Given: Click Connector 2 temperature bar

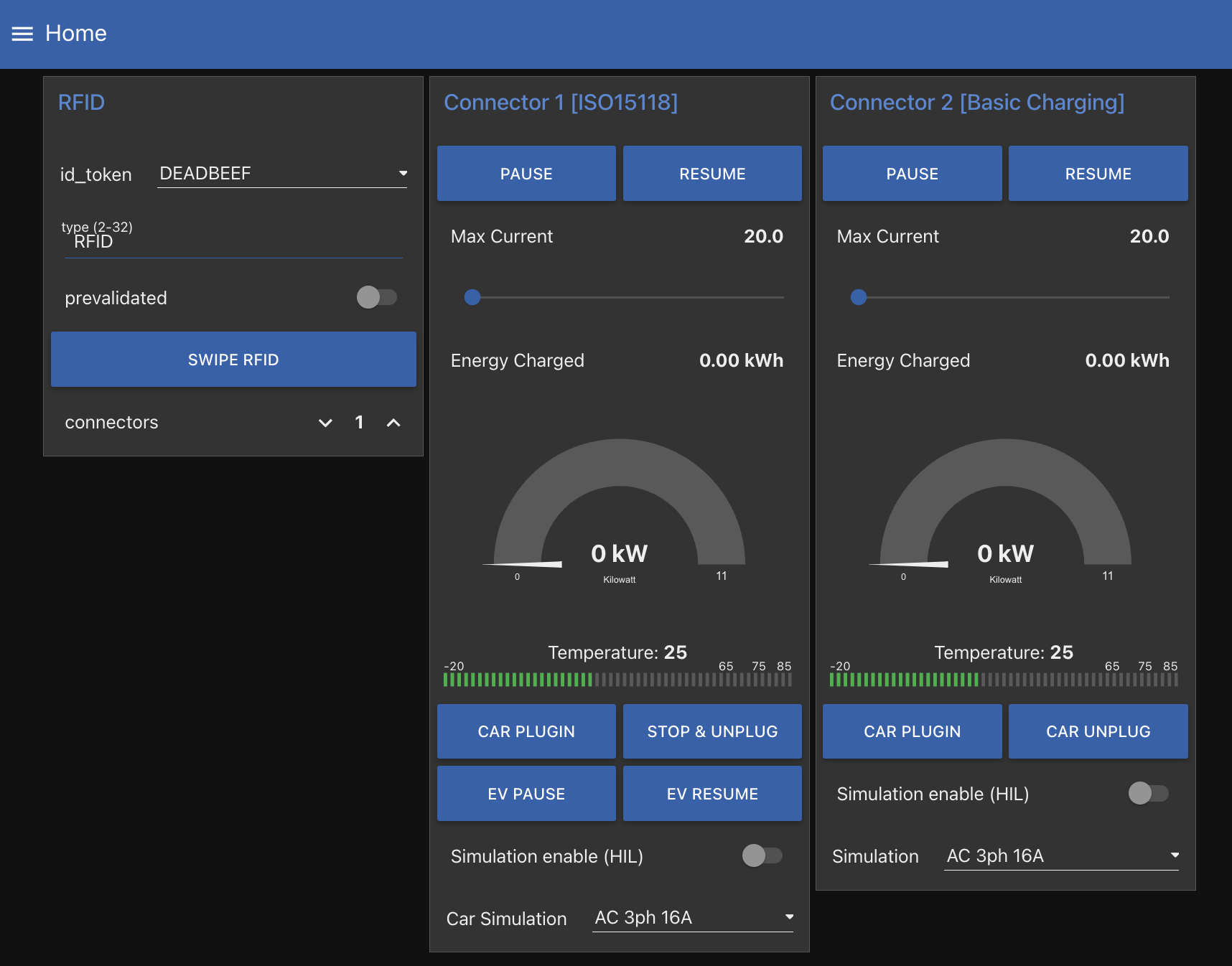Looking at the screenshot, I should [x=1004, y=680].
